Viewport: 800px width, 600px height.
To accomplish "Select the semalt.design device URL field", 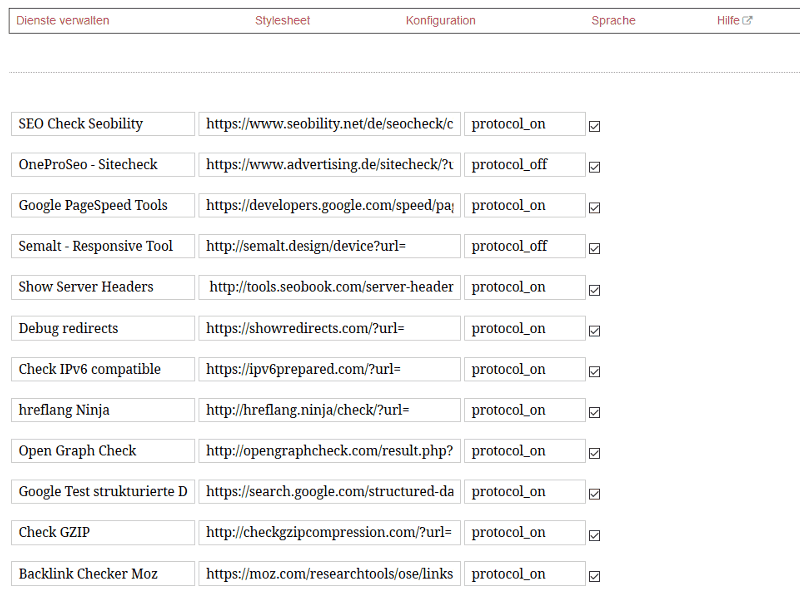I will [x=330, y=246].
